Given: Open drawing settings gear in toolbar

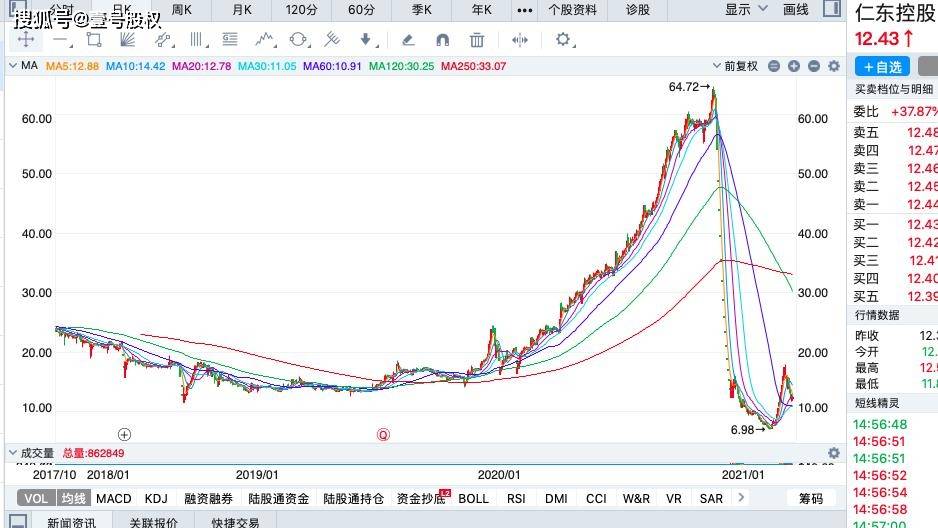Looking at the screenshot, I should [x=563, y=40].
